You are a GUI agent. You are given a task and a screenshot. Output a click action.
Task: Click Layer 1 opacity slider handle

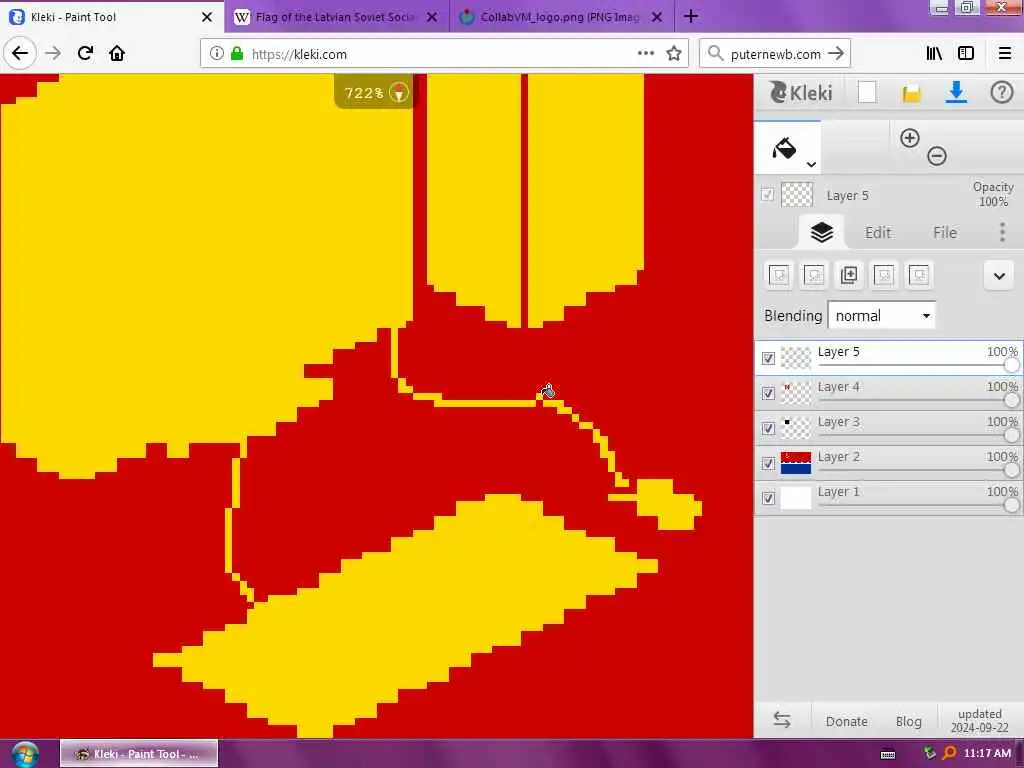coord(1011,505)
